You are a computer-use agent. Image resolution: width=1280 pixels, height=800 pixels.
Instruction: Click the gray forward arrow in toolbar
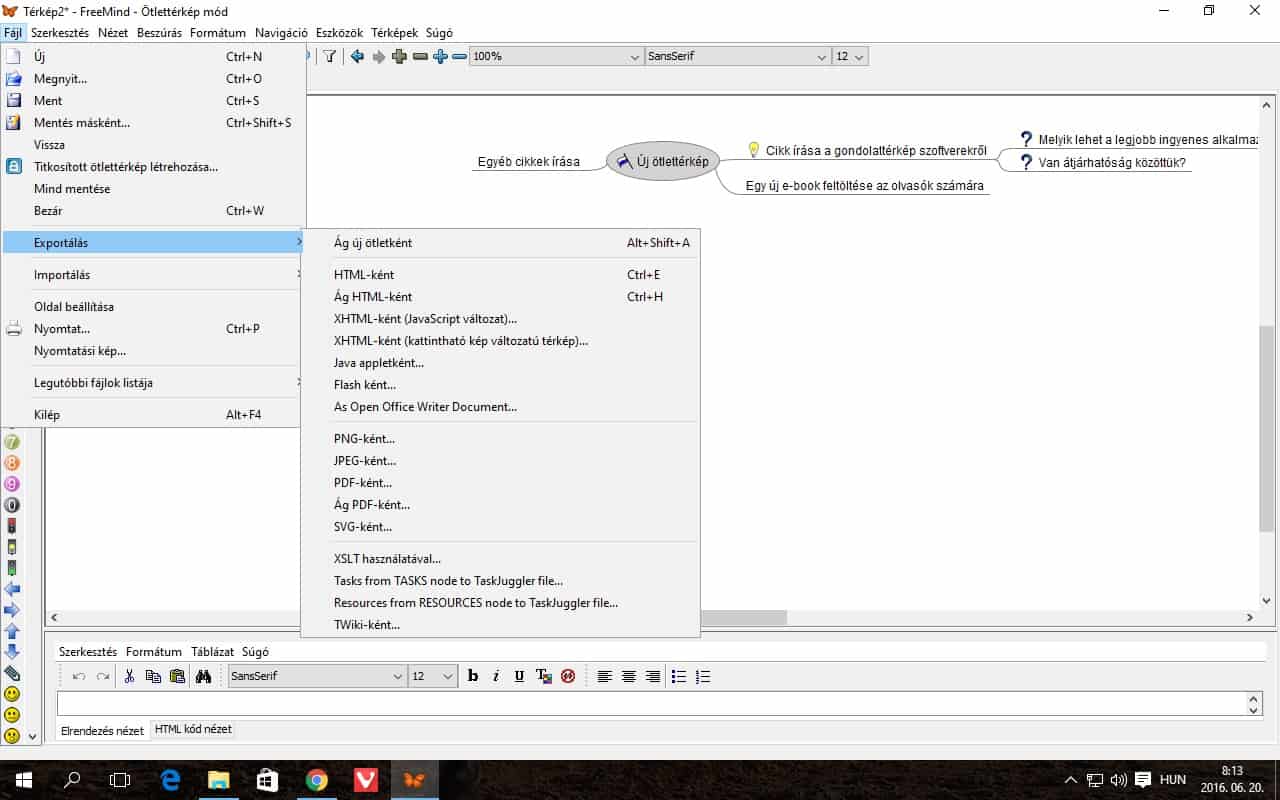point(379,57)
